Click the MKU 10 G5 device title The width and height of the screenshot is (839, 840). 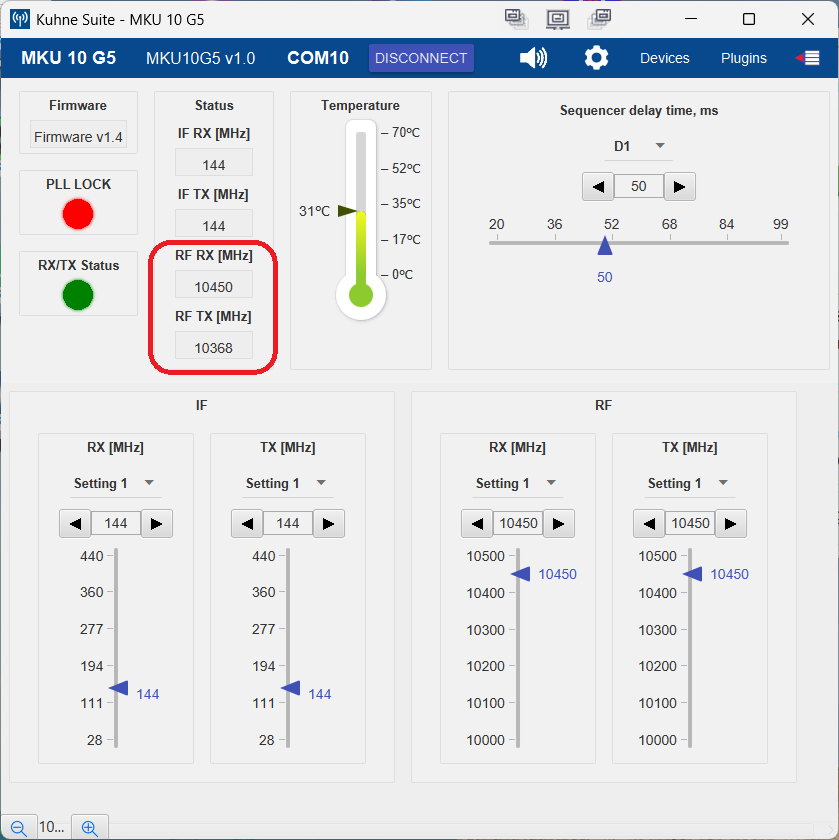[x=69, y=58]
